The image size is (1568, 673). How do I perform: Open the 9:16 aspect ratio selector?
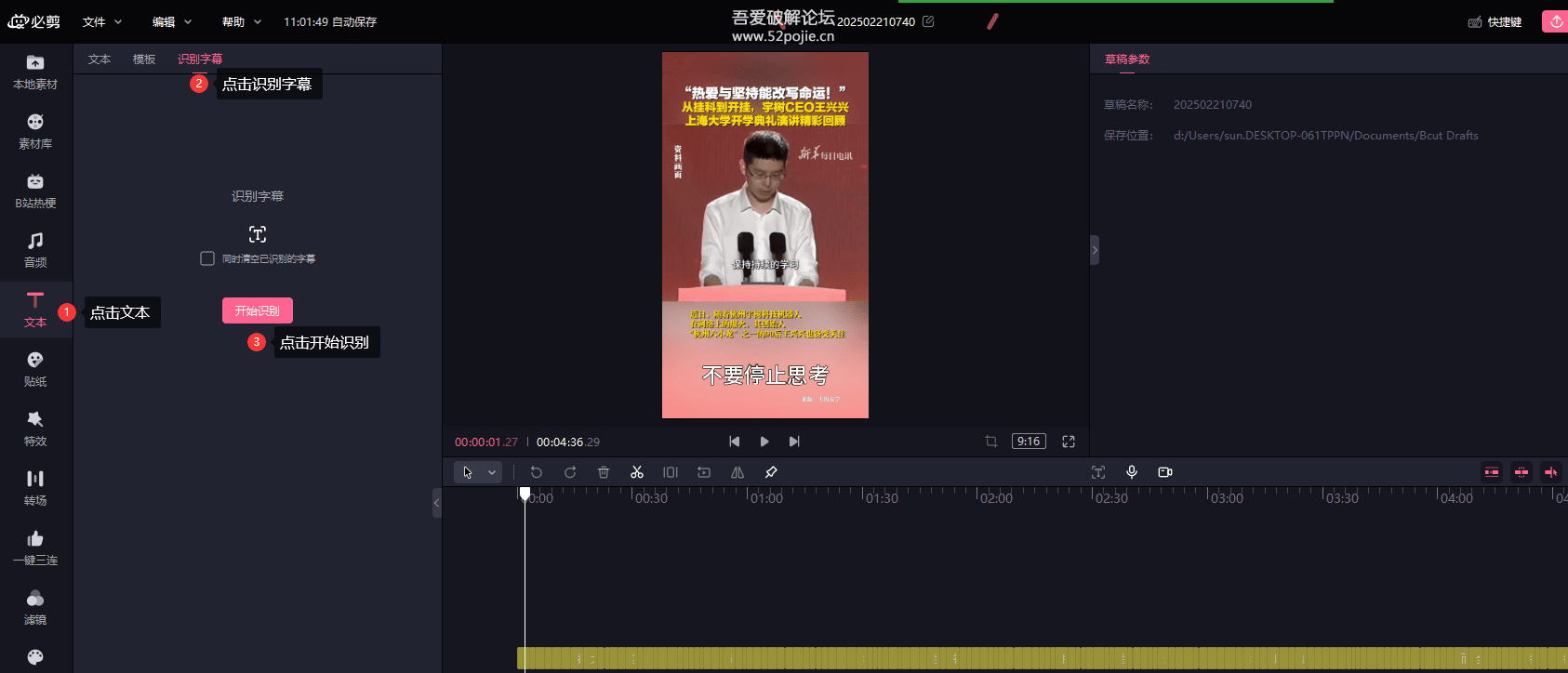1029,442
